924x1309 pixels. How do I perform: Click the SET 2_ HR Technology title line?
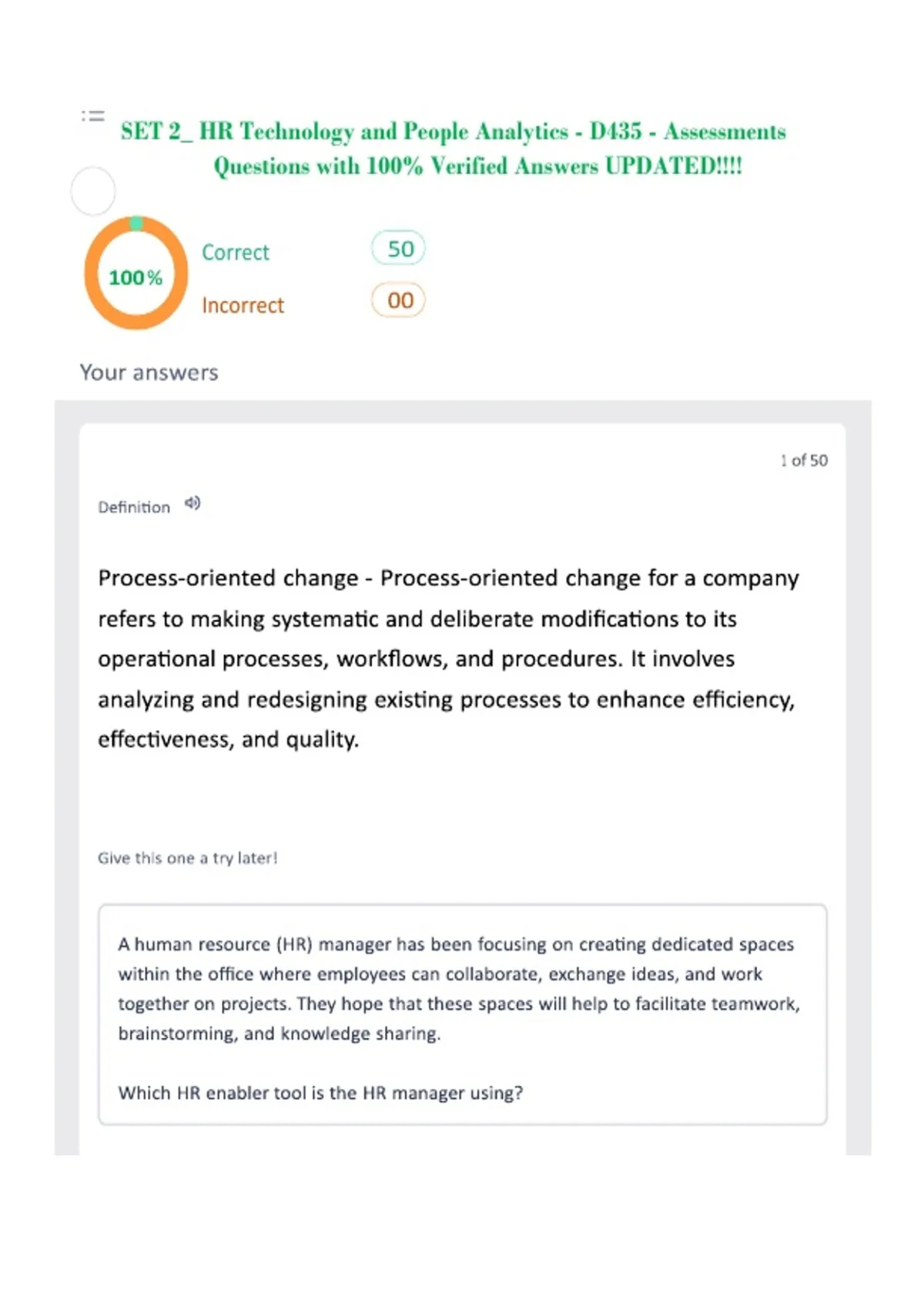point(454,132)
